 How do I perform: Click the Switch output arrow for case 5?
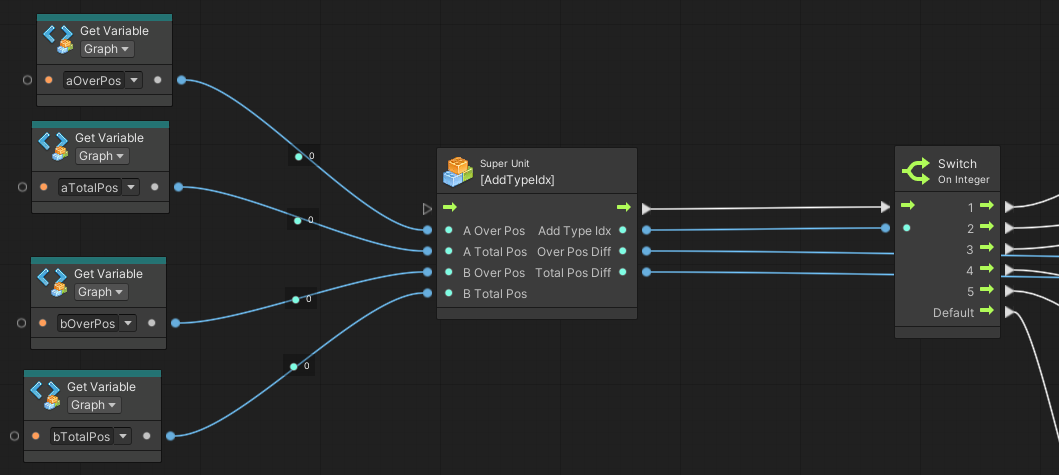(x=987, y=290)
